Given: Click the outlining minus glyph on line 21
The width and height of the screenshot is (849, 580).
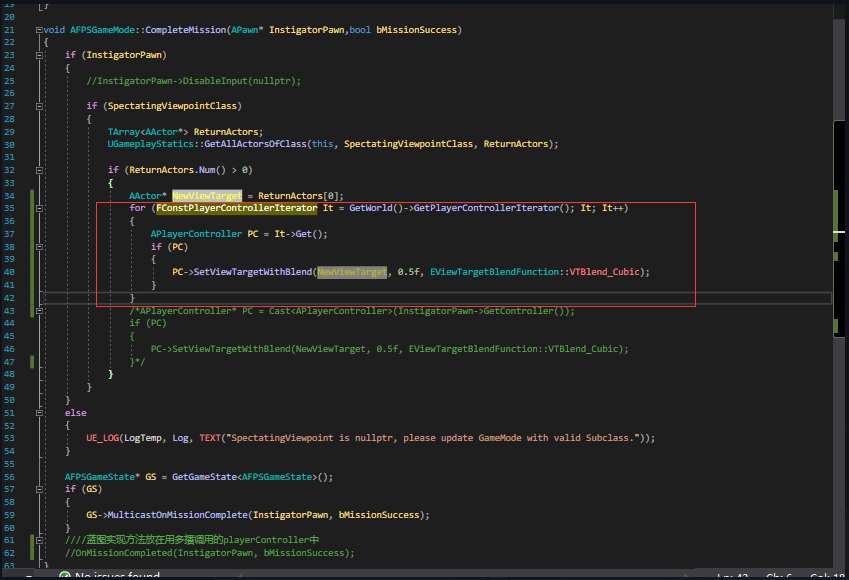Looking at the screenshot, I should pyautogui.click(x=38, y=29).
